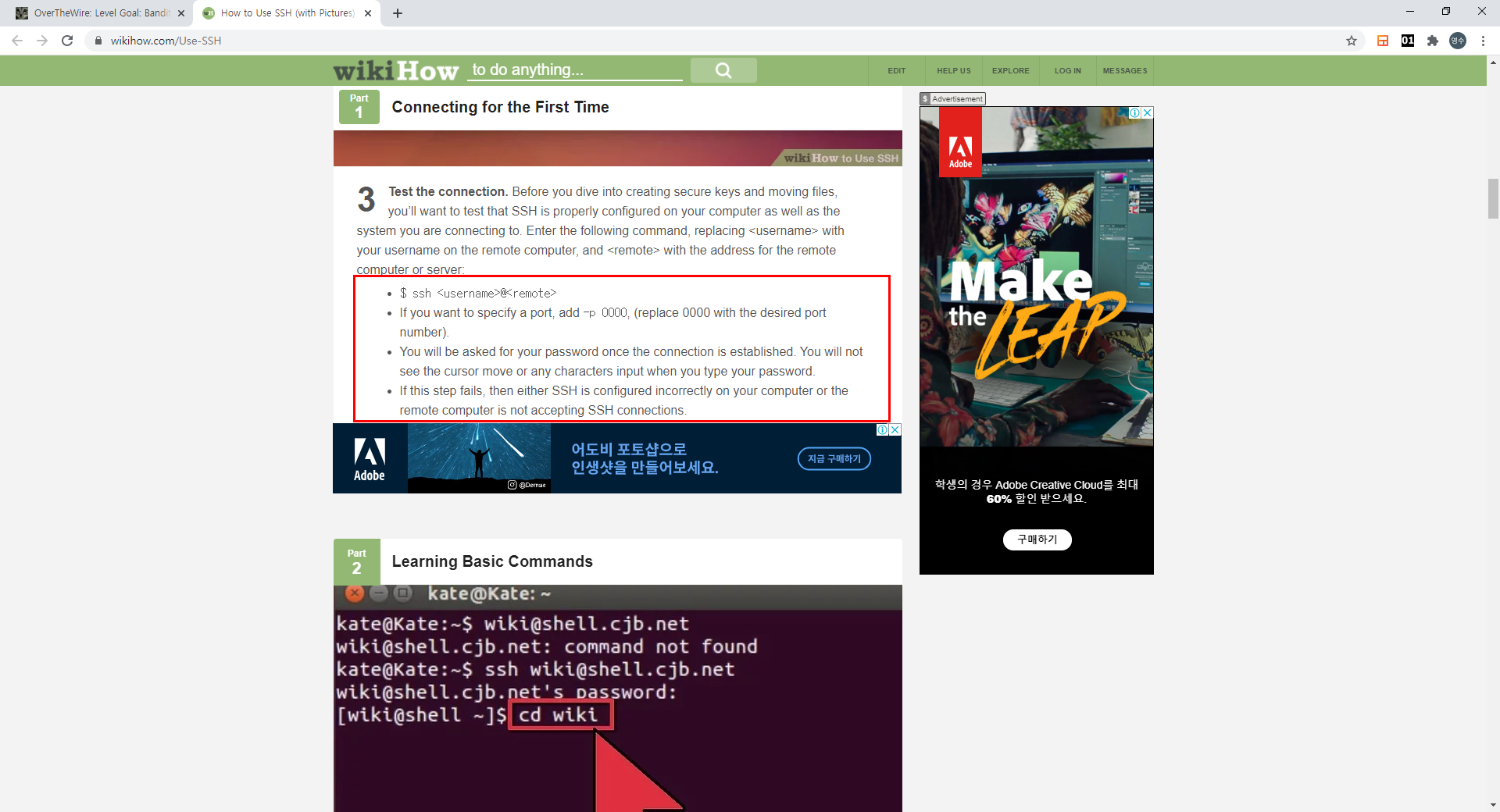Click the vertical scrollbar thumb
1500x812 pixels.
[x=1493, y=199]
